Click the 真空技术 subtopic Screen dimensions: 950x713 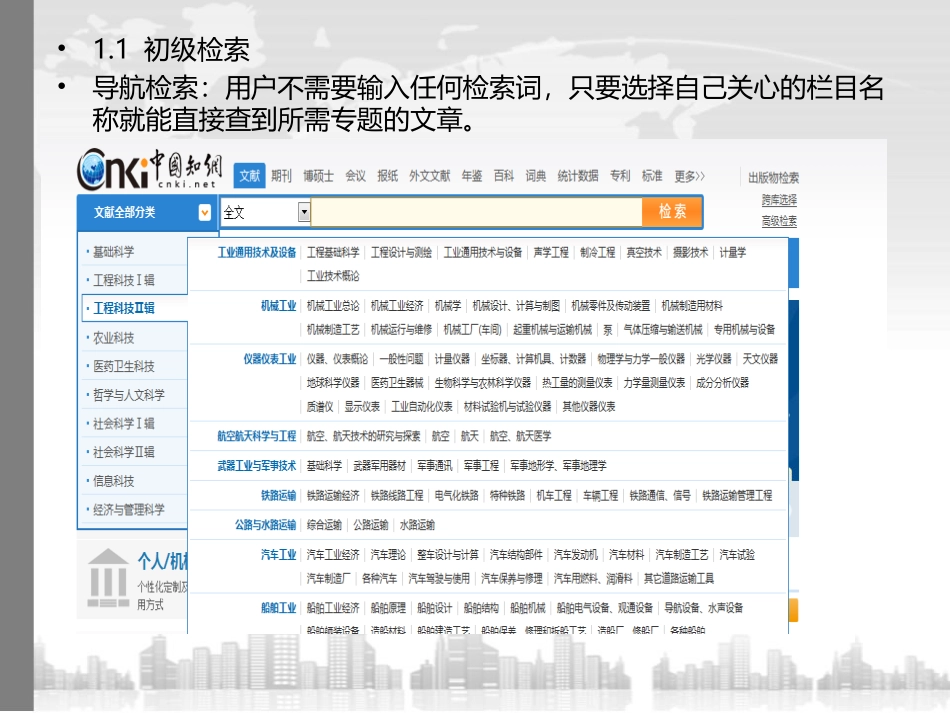click(644, 253)
